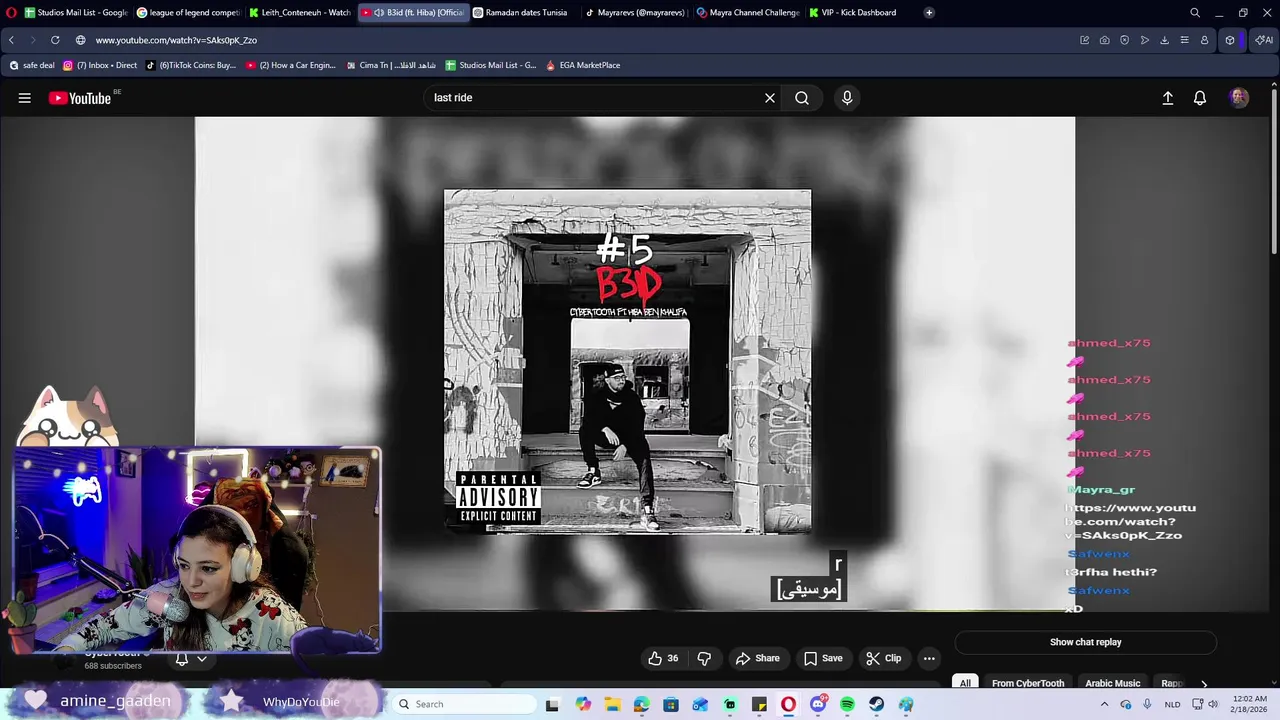This screenshot has height=720, width=1280.
Task: Select the 'From CyberTooth' filter chip
Action: 1028,683
